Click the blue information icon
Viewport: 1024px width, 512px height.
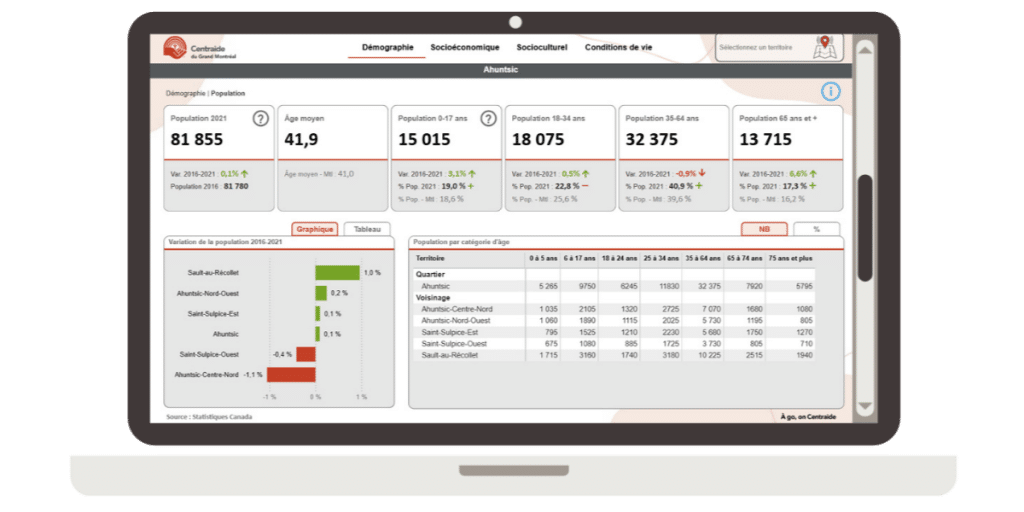[x=831, y=92]
